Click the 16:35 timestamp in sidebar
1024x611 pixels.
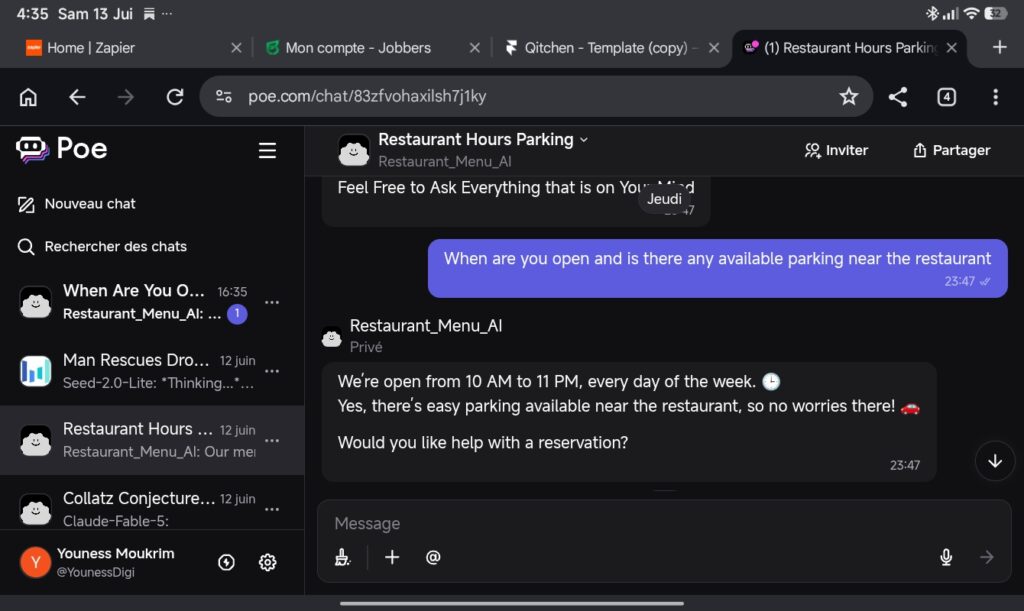[232, 292]
